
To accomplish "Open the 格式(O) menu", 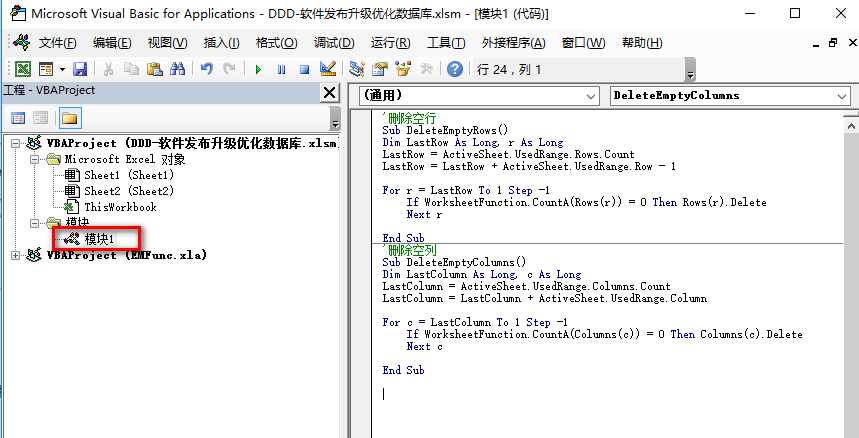I will 277,43.
